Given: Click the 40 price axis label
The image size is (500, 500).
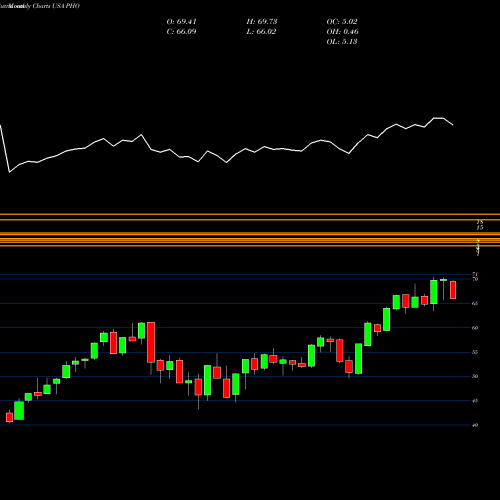Looking at the screenshot, I should pyautogui.click(x=475, y=425).
